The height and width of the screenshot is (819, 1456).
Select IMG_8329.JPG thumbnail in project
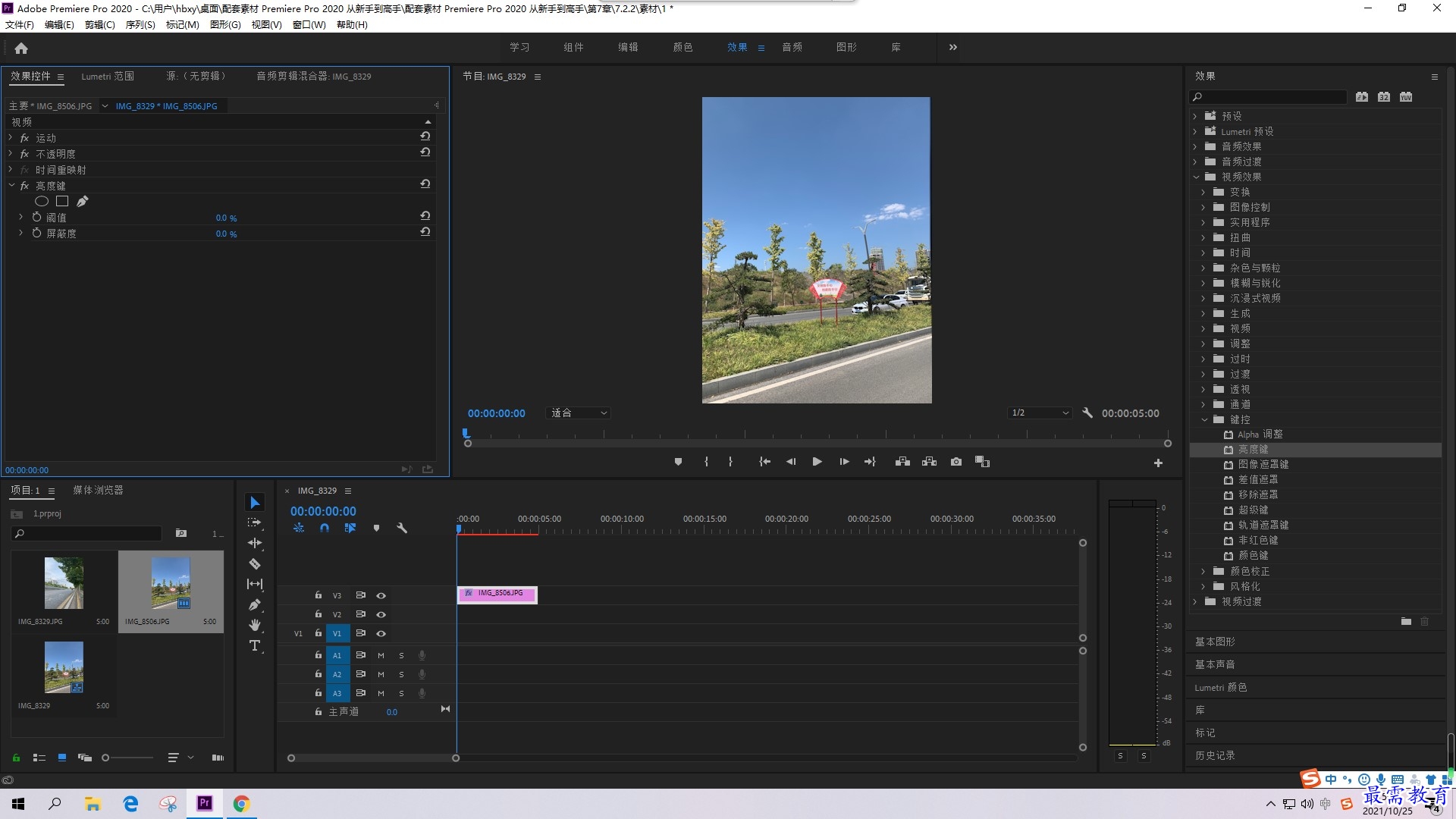(64, 583)
